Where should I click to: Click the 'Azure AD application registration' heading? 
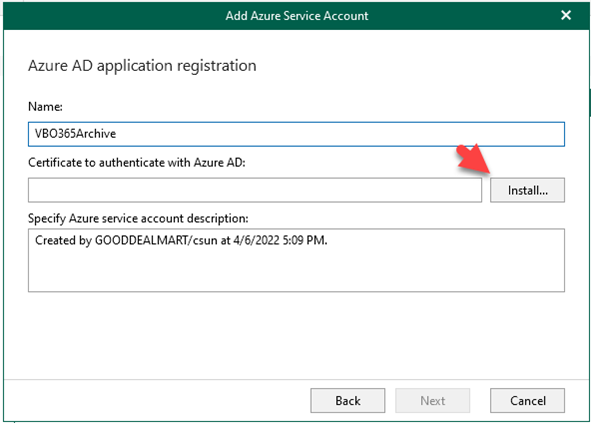point(142,66)
